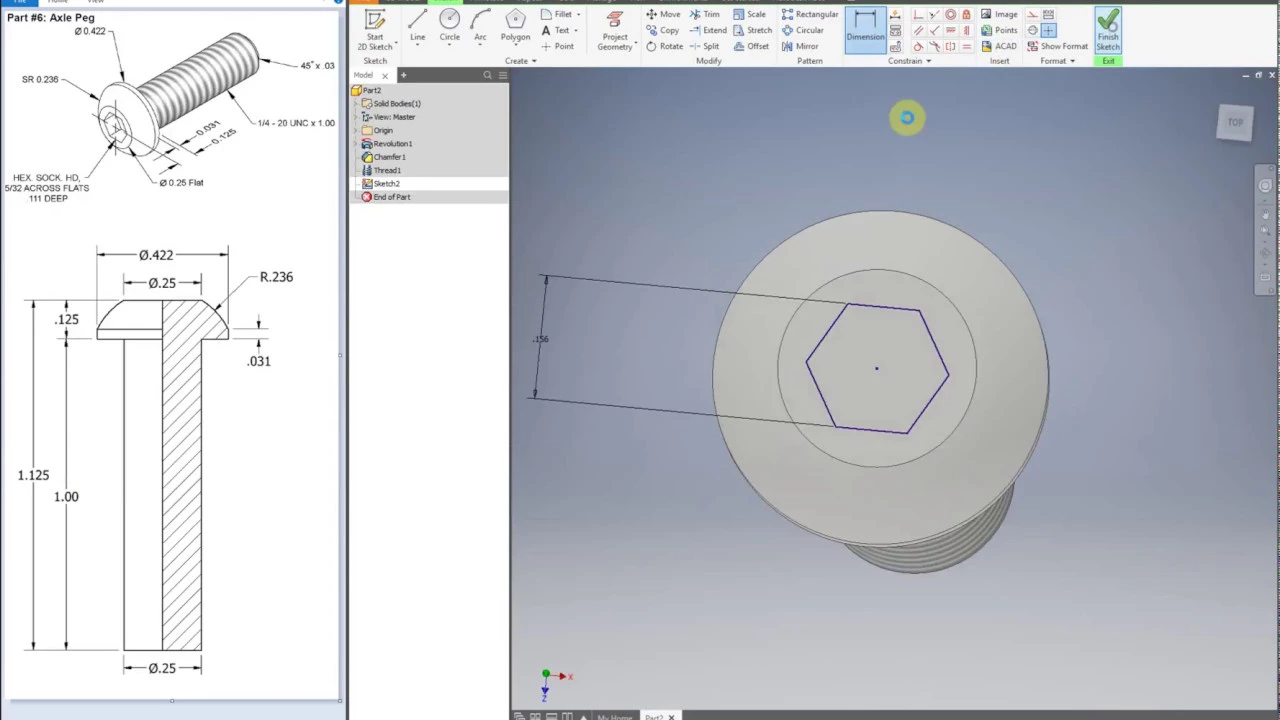Select the Stretch tool
This screenshot has width=1280, height=720.
pos(752,30)
